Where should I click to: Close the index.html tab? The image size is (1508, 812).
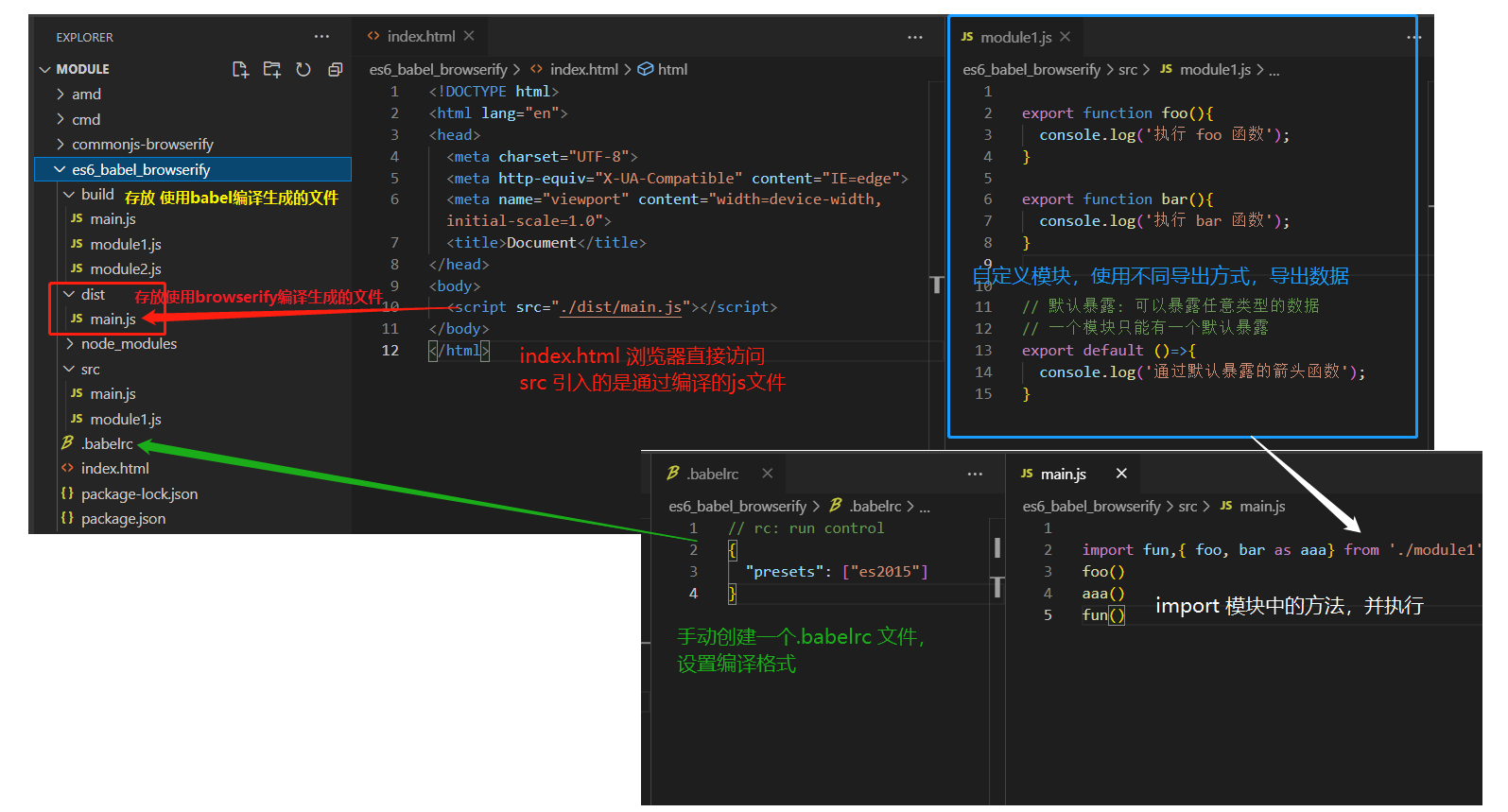(469, 36)
